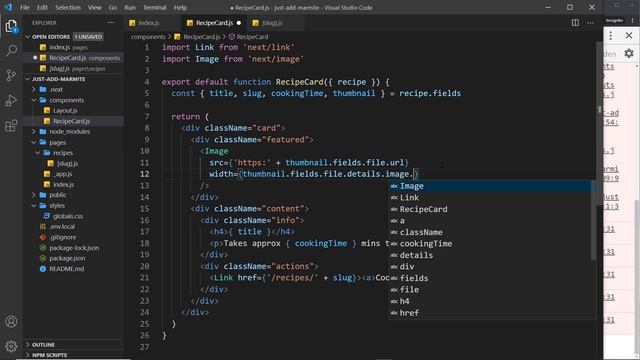Collapse the Open Editors section
This screenshot has width=640, height=360.
pos(28,37)
